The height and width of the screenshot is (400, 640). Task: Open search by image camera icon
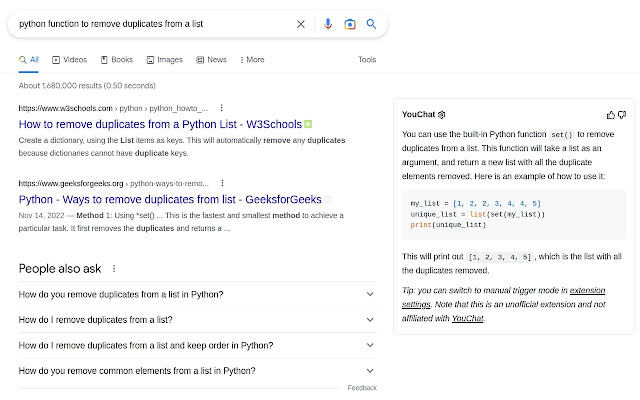[x=349, y=24]
